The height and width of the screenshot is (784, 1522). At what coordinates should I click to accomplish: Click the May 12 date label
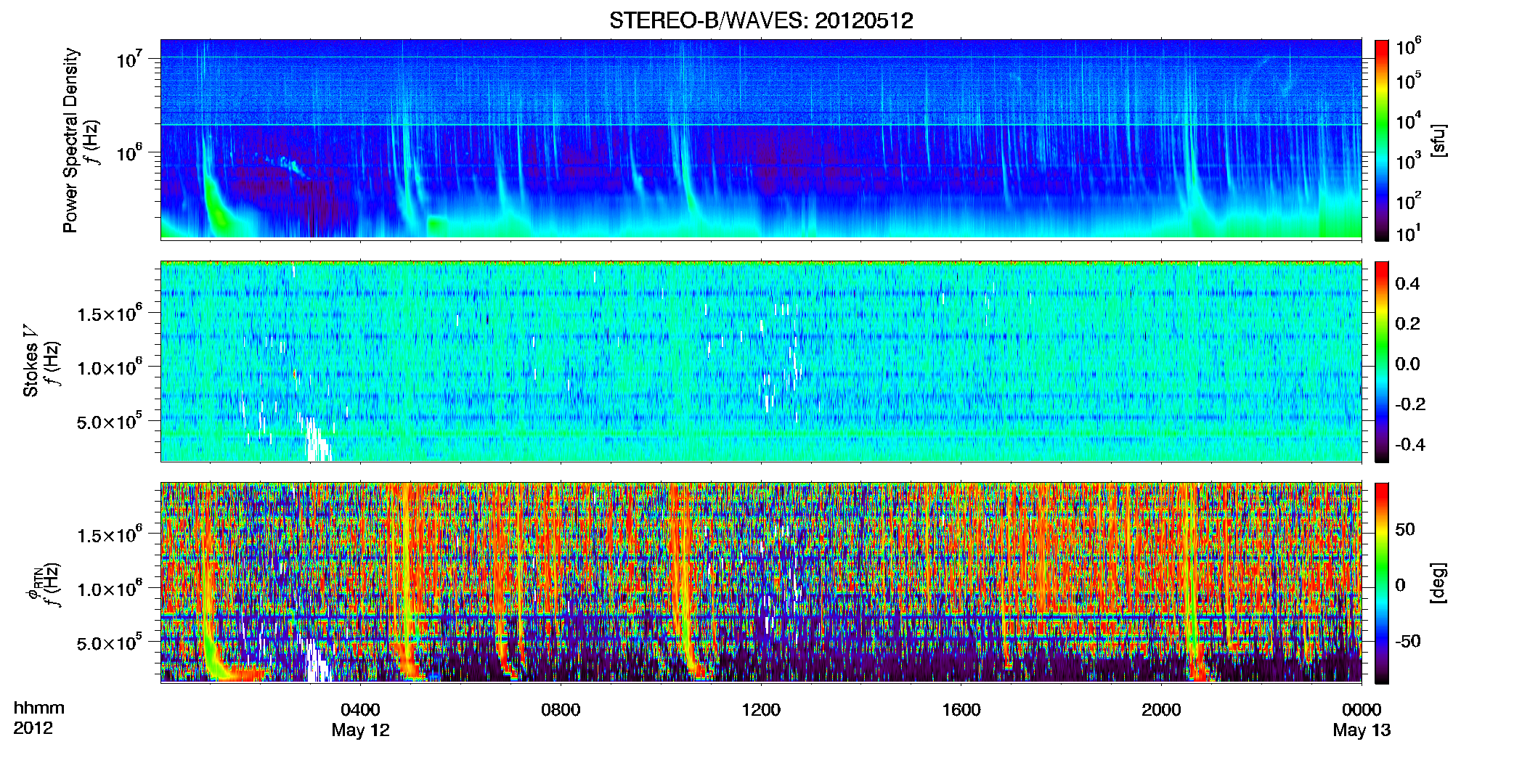[x=360, y=730]
